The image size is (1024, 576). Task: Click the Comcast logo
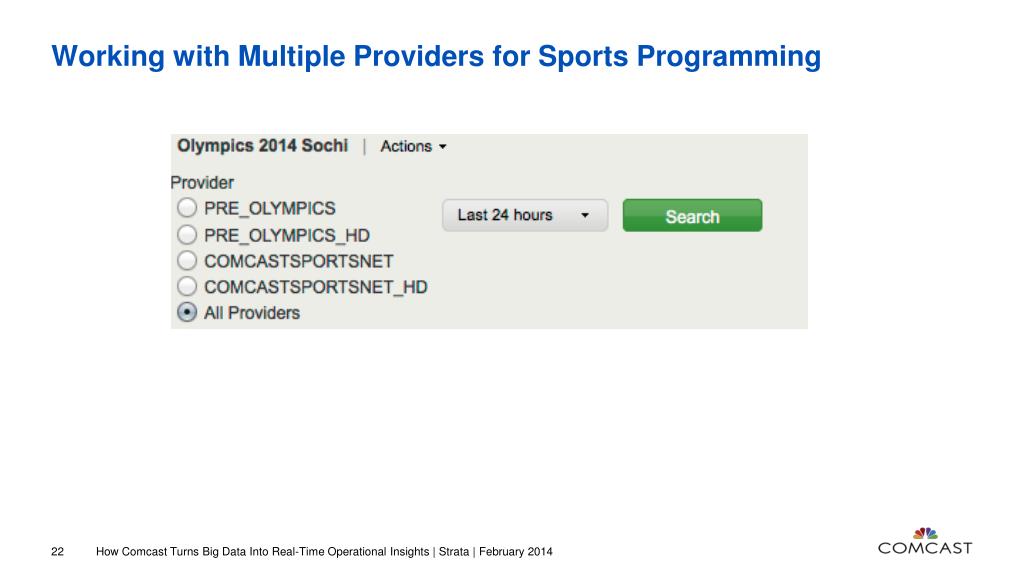925,541
